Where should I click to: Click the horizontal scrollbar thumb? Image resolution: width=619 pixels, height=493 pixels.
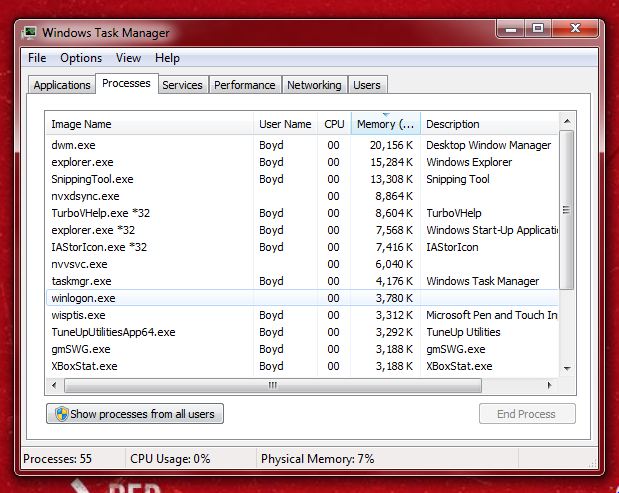click(273, 385)
